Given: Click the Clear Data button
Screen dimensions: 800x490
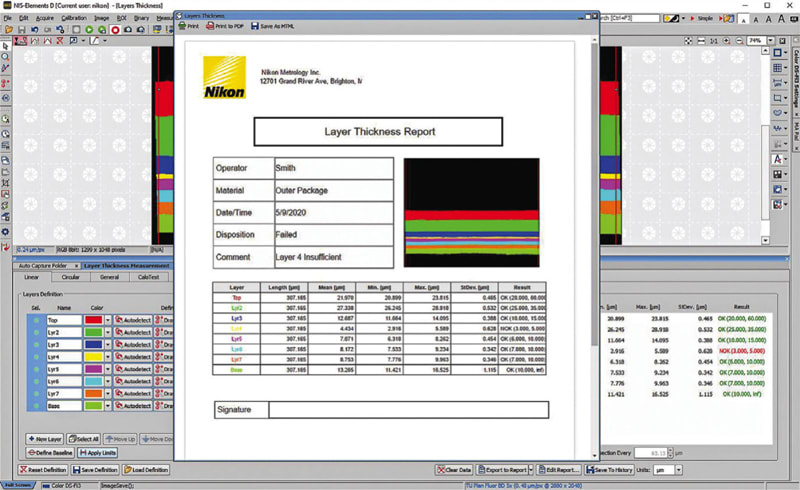Looking at the screenshot, I should tap(454, 470).
